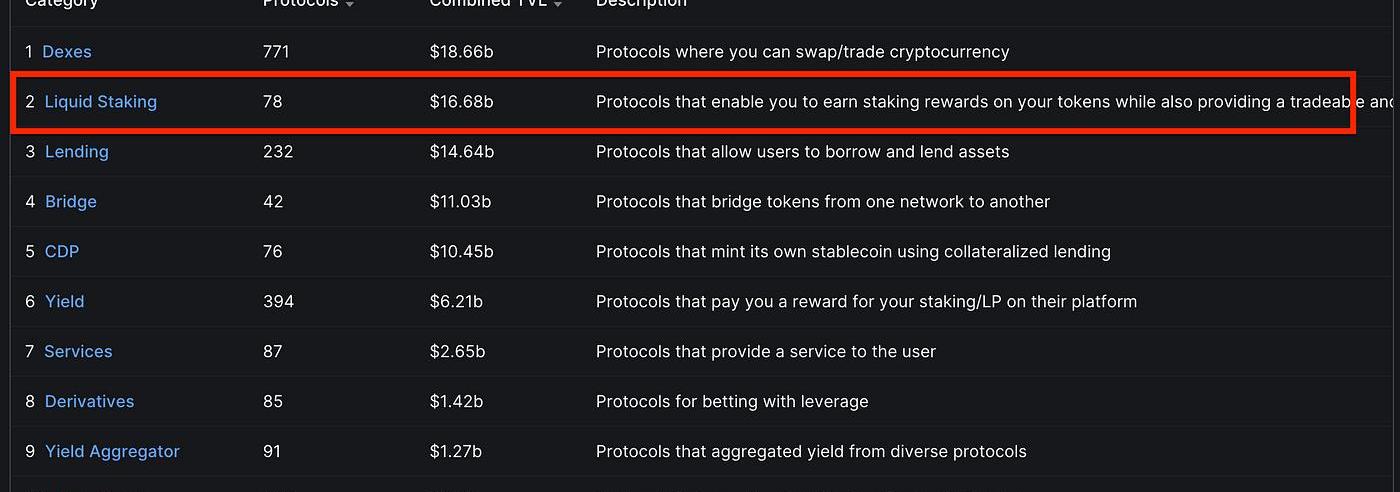
Task: Open the Derivatives category link
Action: coord(89,402)
